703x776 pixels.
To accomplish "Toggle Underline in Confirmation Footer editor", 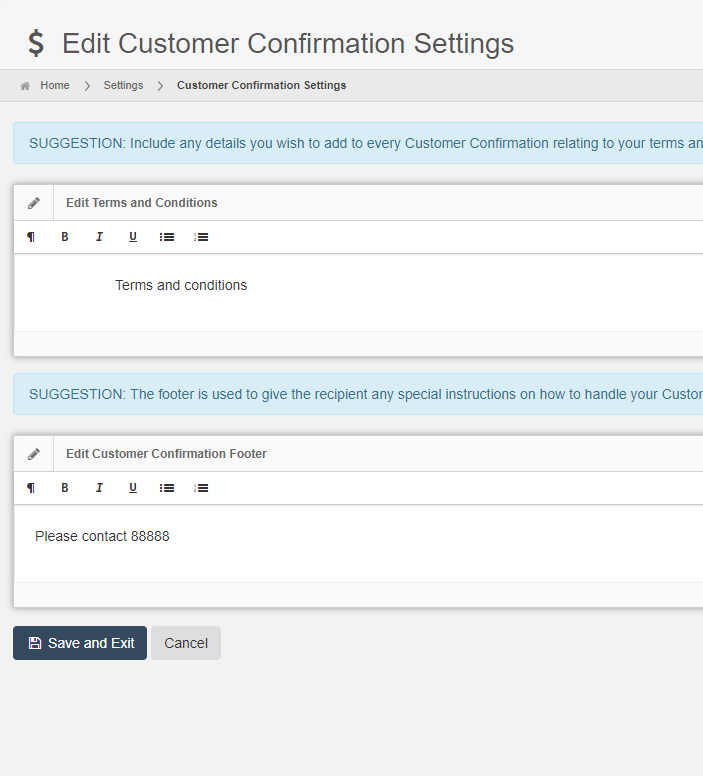I will coord(133,488).
